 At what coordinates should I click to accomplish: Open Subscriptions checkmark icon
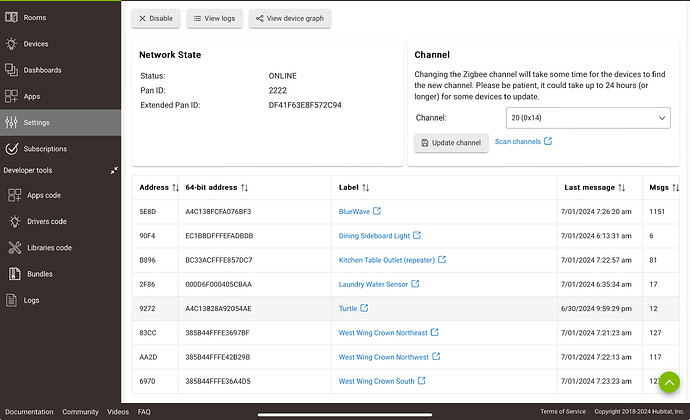click(11, 149)
